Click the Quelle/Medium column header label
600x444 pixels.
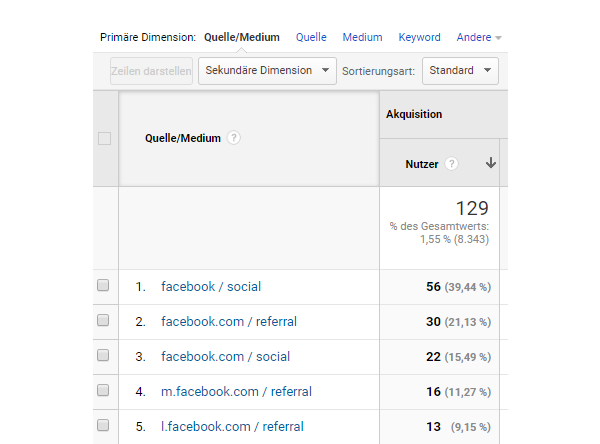pos(183,138)
